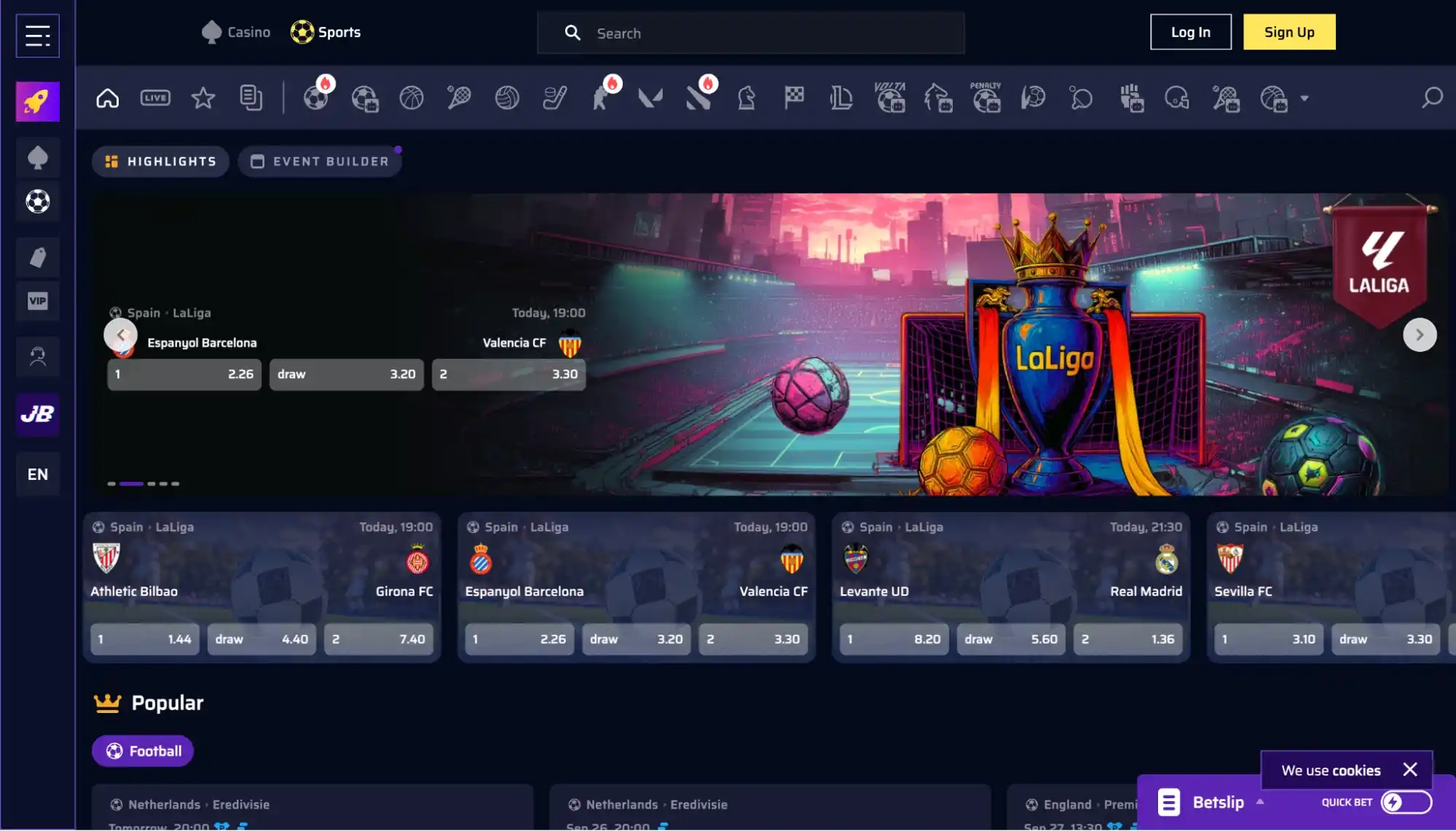Select the Basketball sport icon
Viewport: 1456px width, 831px height.
pyautogui.click(x=412, y=98)
